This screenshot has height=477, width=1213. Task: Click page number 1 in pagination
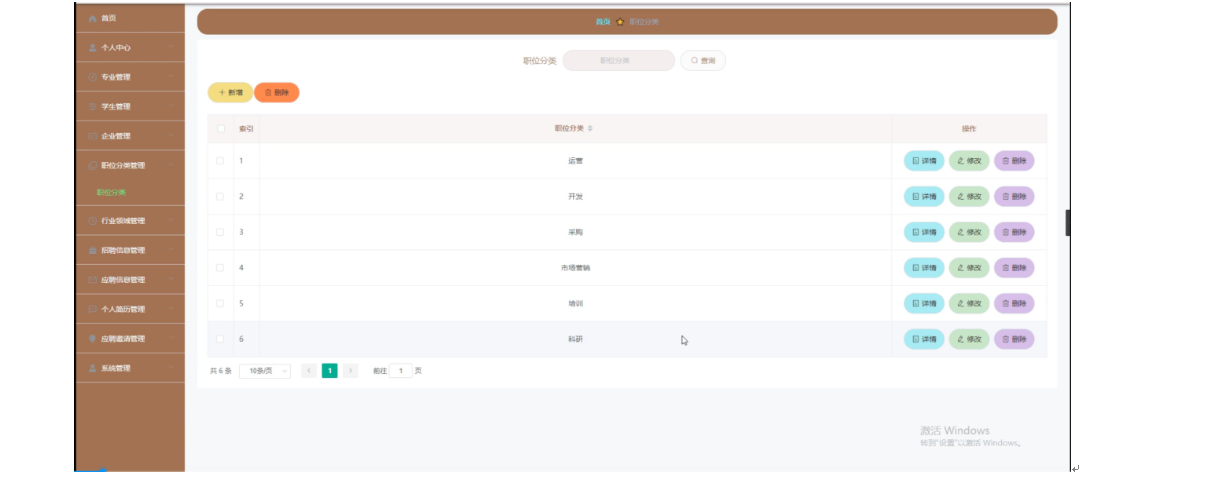tap(329, 371)
